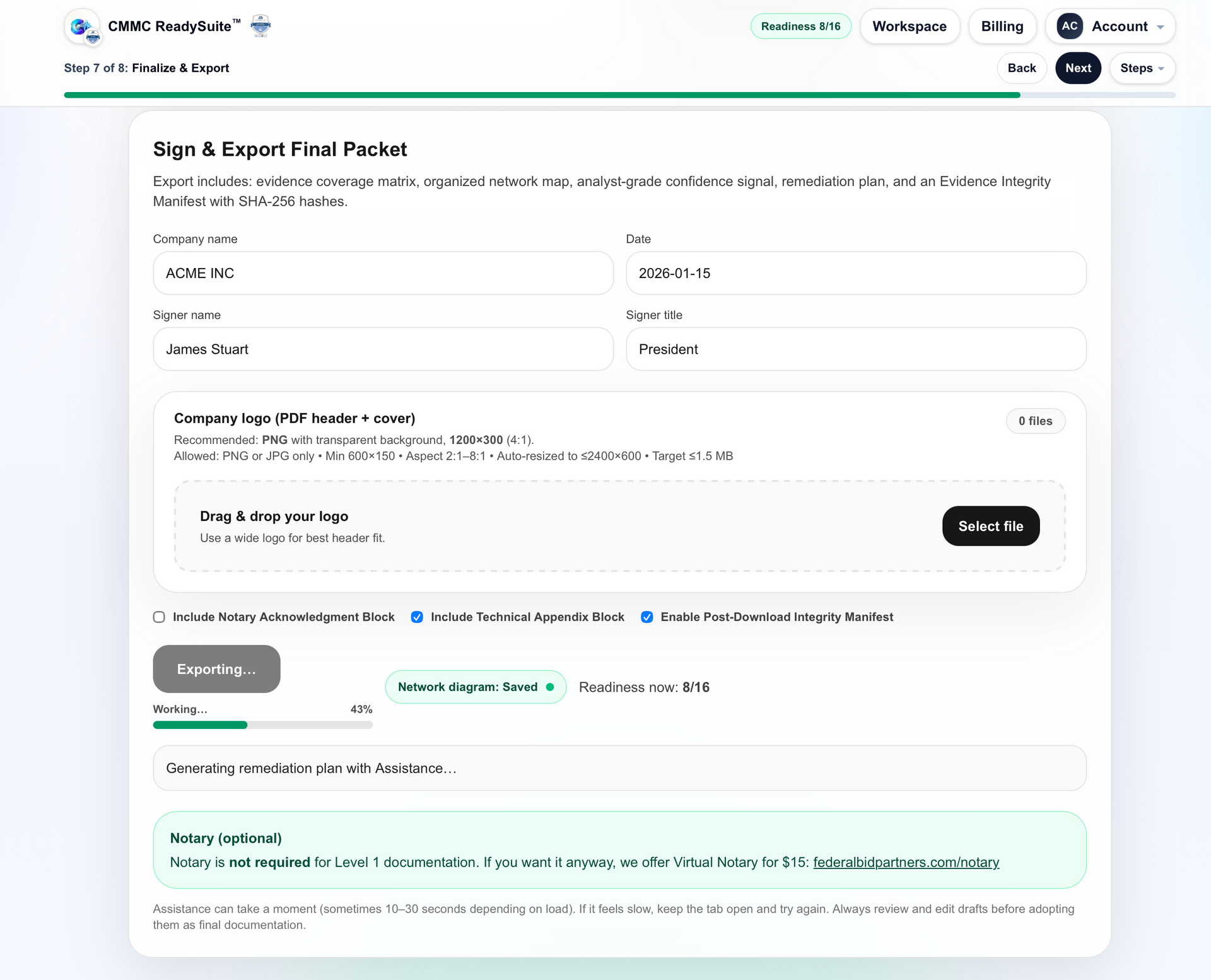Image resolution: width=1211 pixels, height=980 pixels.
Task: Click the Company name input field
Action: pyautogui.click(x=383, y=273)
